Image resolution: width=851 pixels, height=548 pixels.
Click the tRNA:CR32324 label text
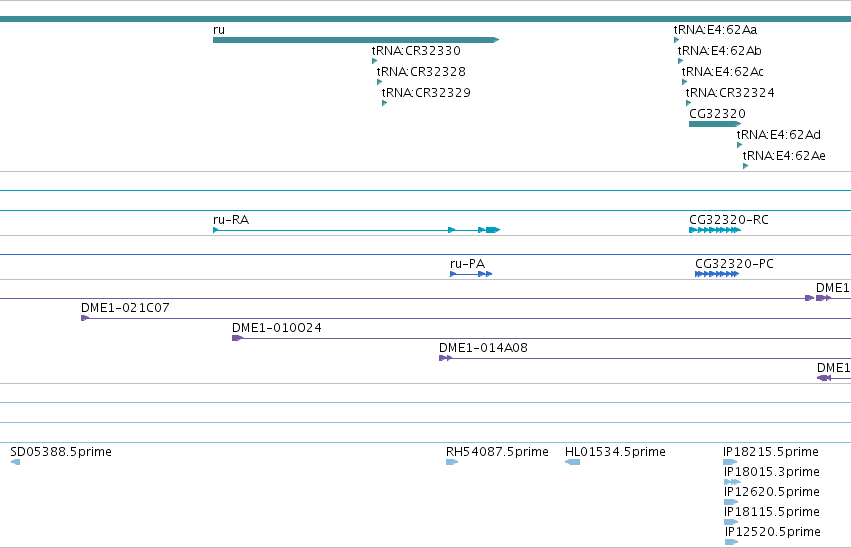pyautogui.click(x=731, y=93)
